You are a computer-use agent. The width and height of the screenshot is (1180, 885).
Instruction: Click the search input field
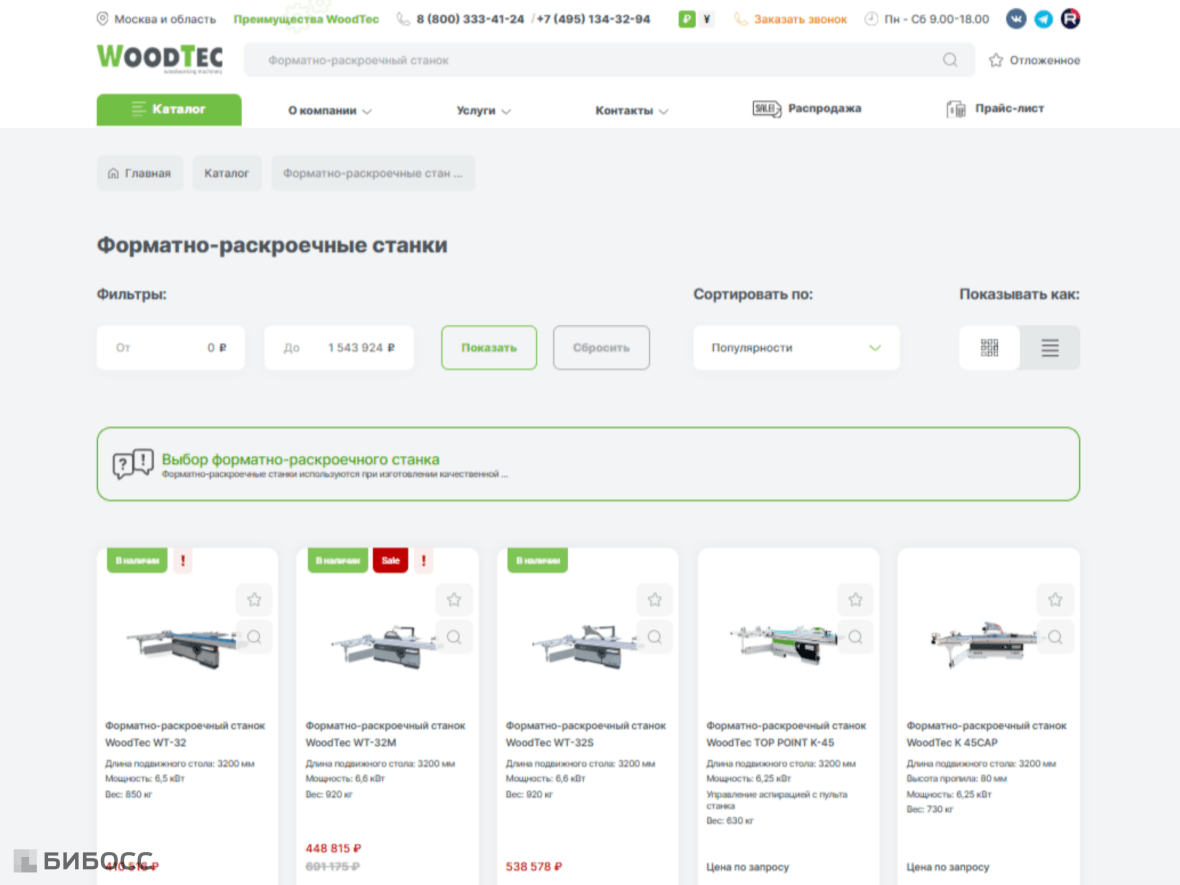click(x=609, y=60)
